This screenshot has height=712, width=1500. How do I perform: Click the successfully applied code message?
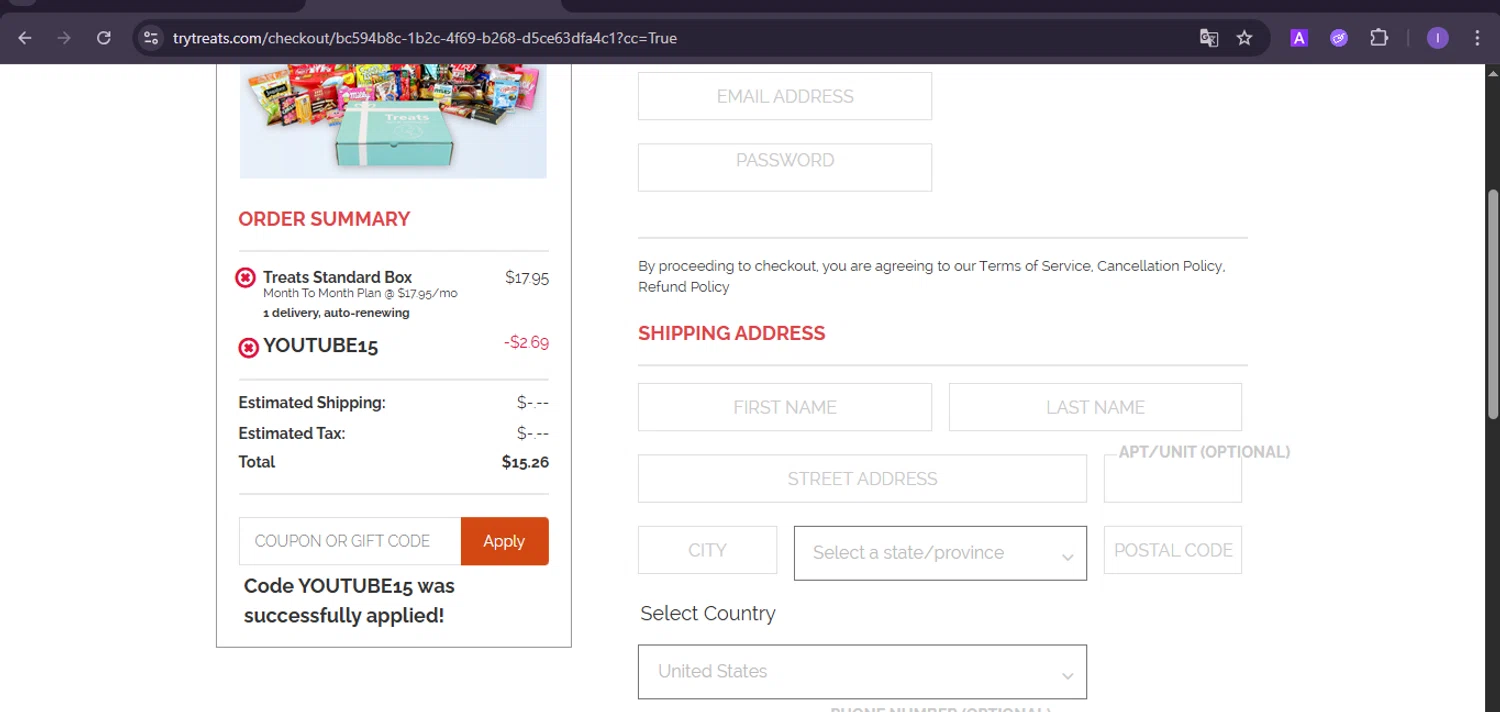(x=349, y=601)
